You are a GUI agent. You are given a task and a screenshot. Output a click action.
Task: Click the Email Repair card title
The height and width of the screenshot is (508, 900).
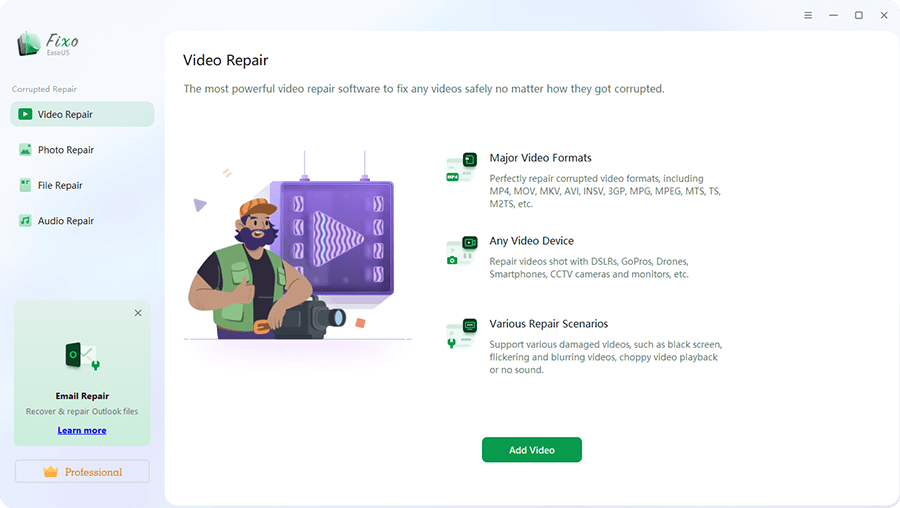click(82, 395)
